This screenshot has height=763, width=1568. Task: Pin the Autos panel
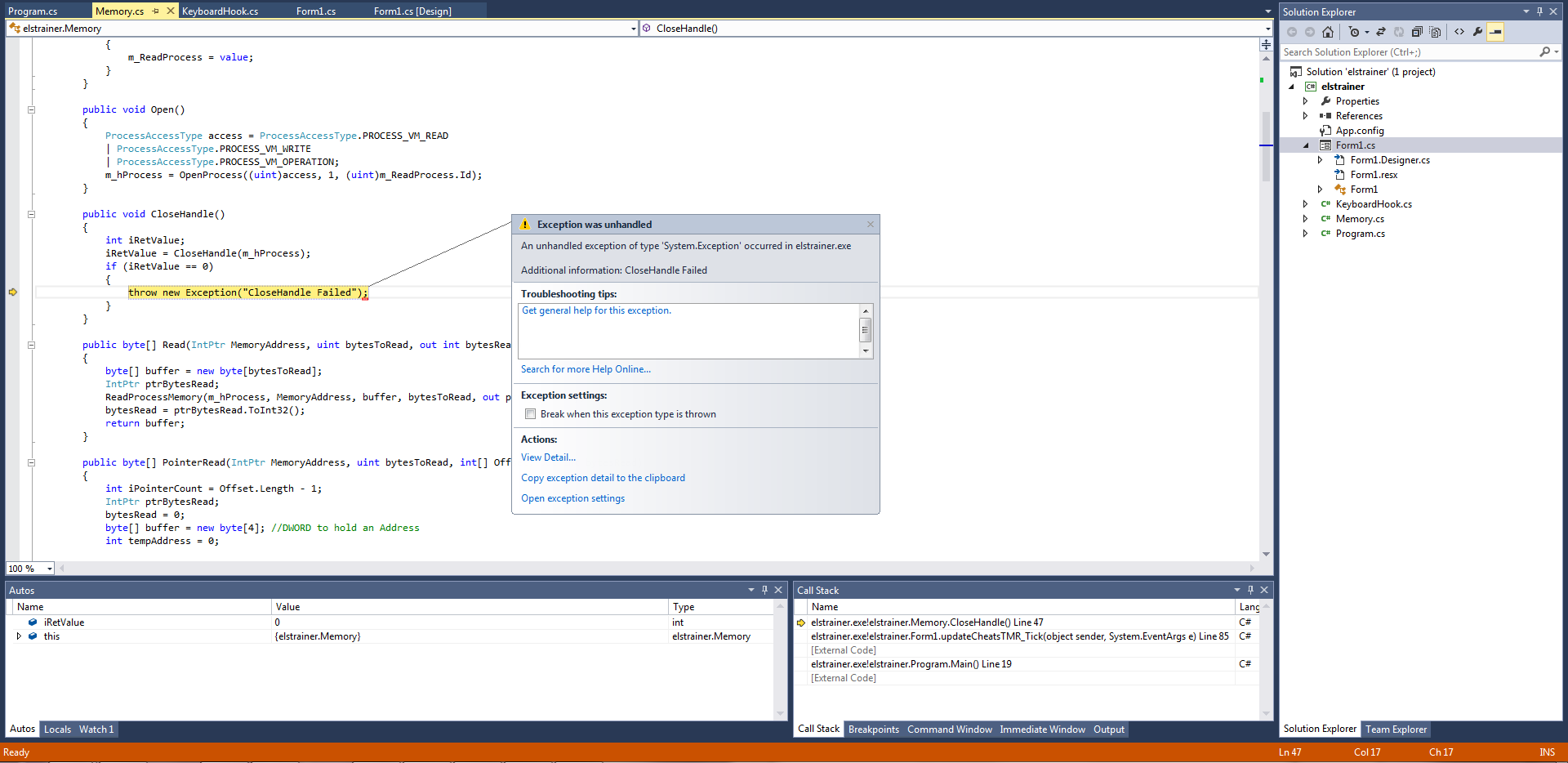coord(765,590)
